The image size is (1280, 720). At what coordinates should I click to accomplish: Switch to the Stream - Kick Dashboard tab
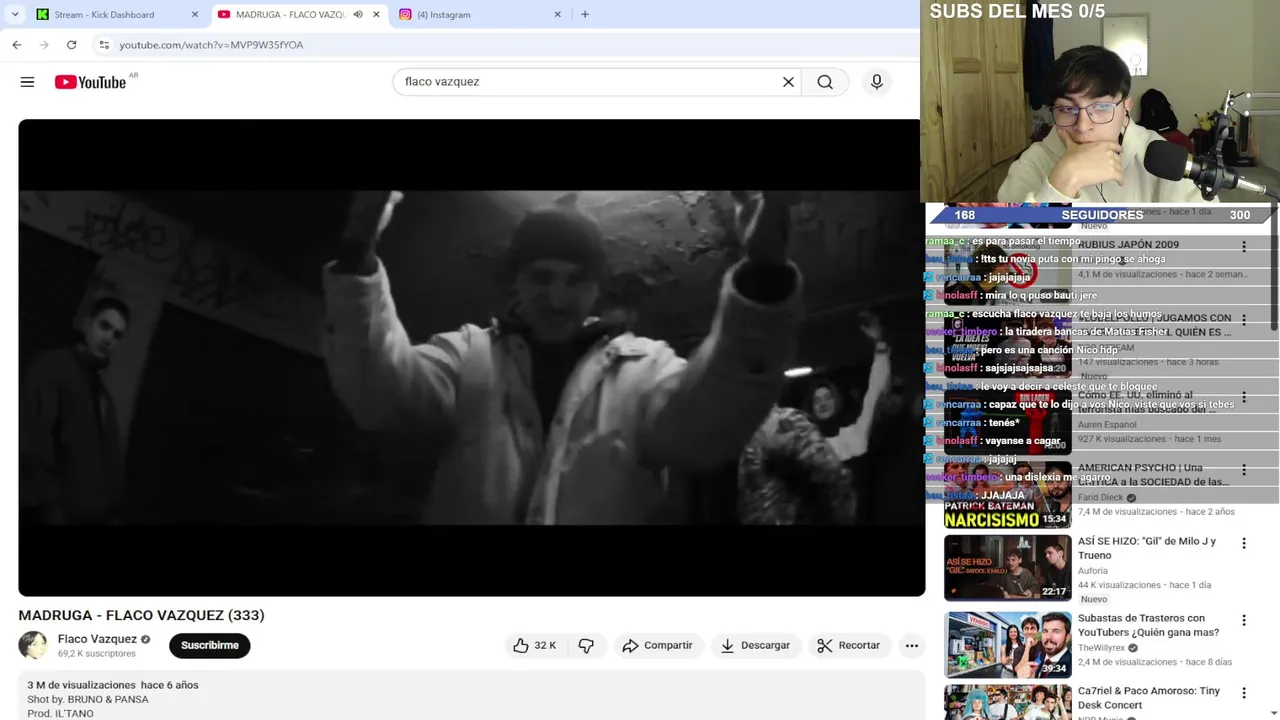point(118,14)
